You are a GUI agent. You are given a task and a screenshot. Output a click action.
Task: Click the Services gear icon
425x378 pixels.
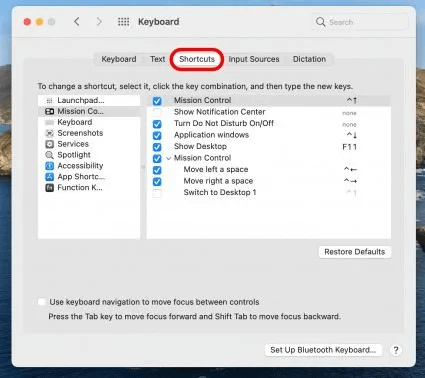coord(49,144)
